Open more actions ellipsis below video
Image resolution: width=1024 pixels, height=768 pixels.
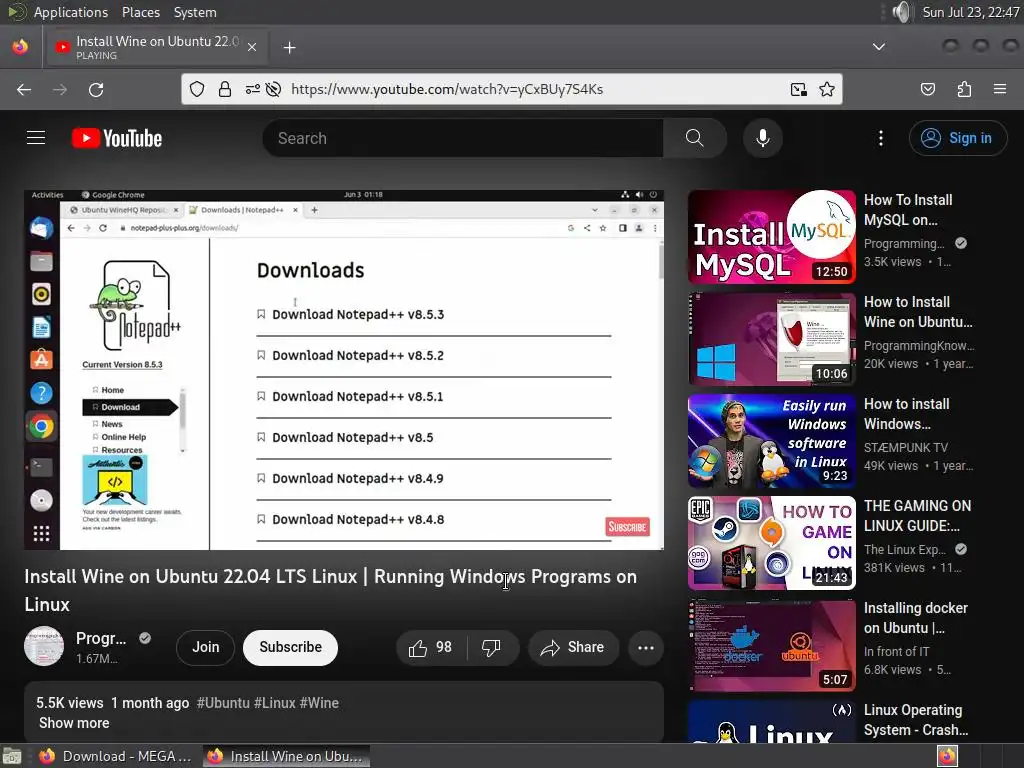click(x=646, y=647)
